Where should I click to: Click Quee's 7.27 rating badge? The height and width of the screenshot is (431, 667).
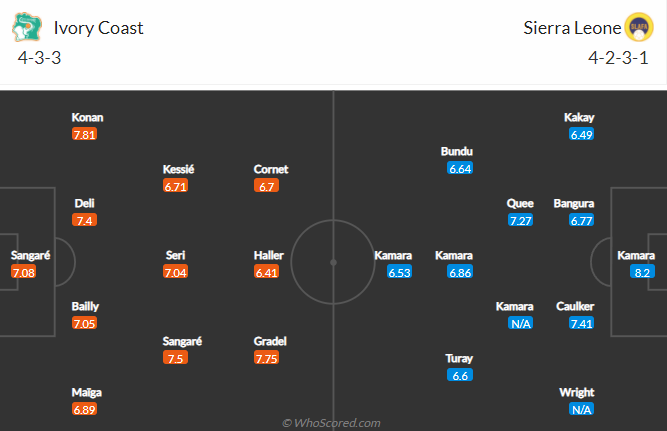[x=521, y=220]
